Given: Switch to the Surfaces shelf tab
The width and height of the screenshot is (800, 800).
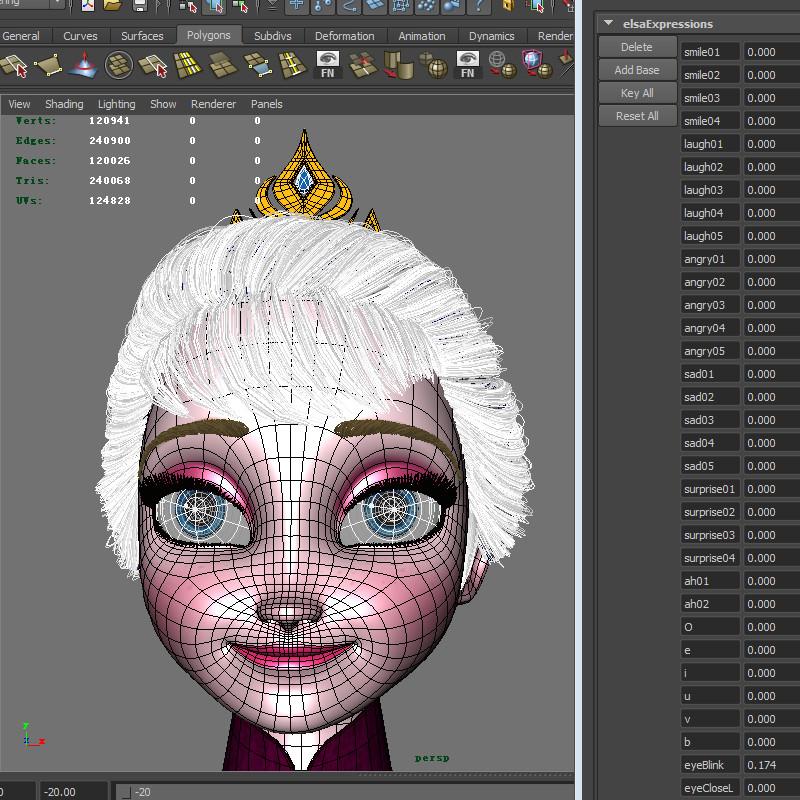Looking at the screenshot, I should point(142,36).
